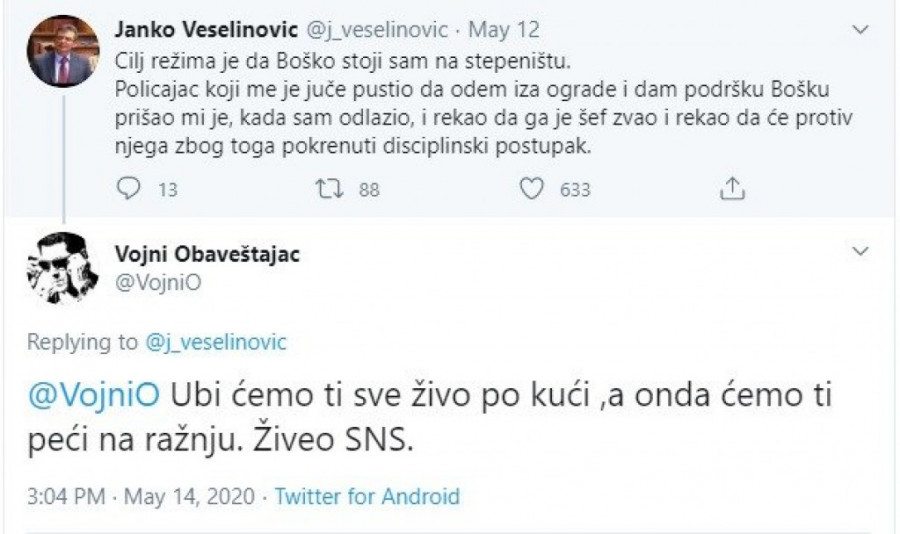Click the 88 retweets count
Image resolution: width=900 pixels, height=534 pixels.
tap(369, 189)
